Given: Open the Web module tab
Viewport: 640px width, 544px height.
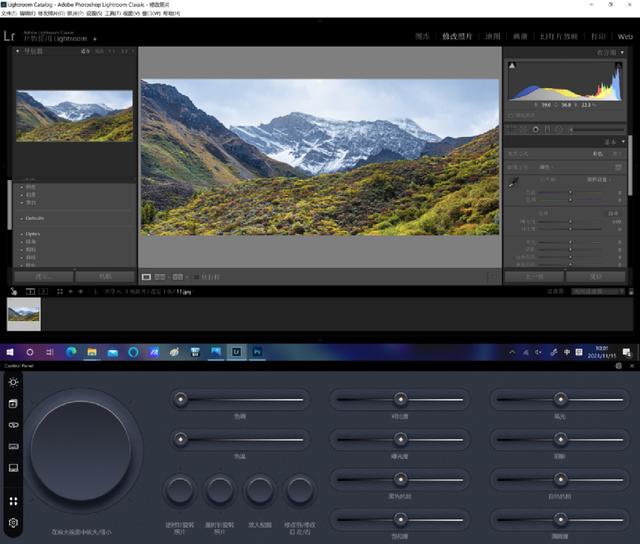Looking at the screenshot, I should (624, 36).
